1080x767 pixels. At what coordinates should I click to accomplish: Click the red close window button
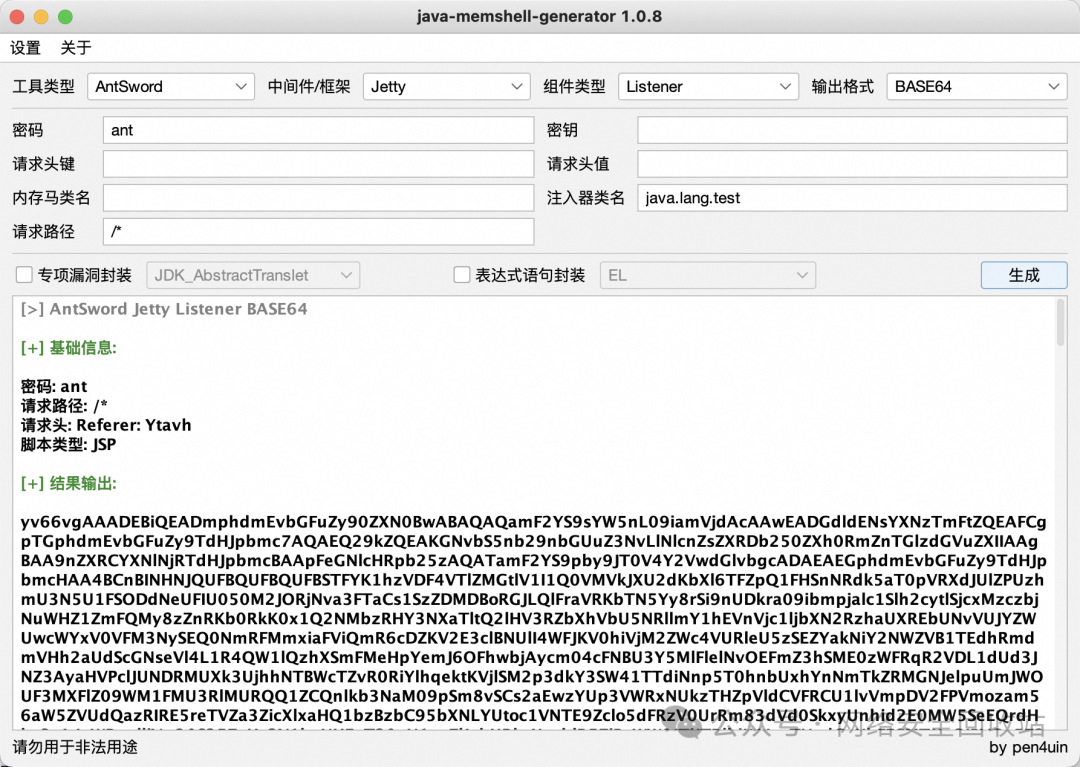pyautogui.click(x=17, y=17)
